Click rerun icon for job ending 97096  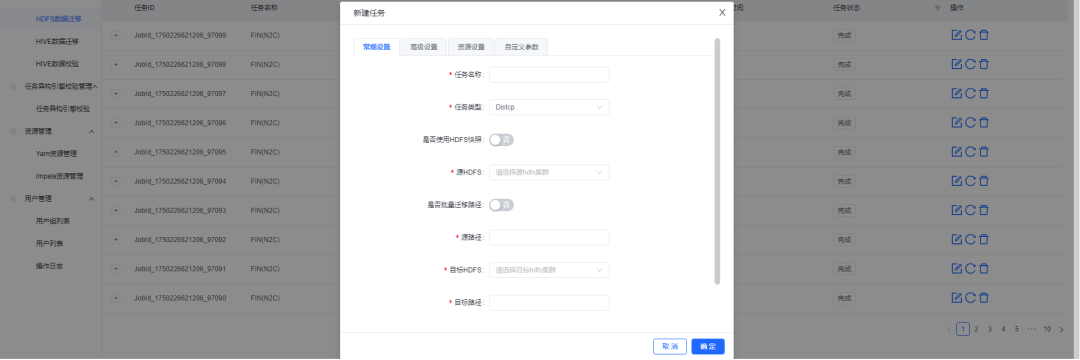[x=970, y=123]
